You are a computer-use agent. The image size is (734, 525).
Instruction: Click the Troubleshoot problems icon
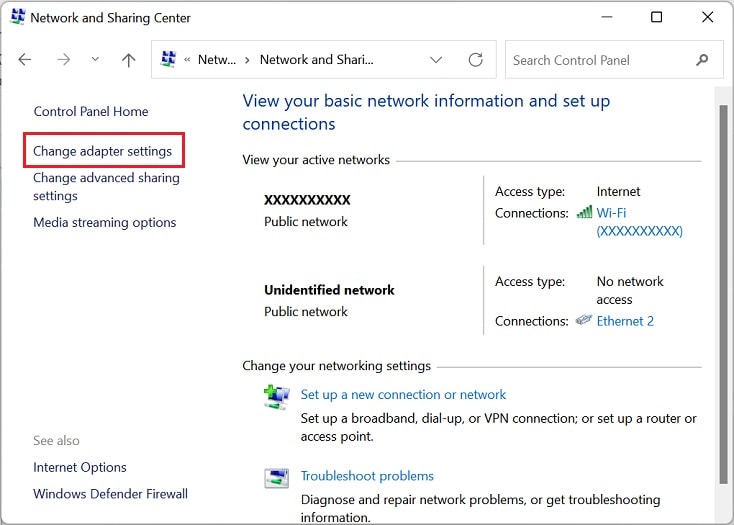coord(277,478)
